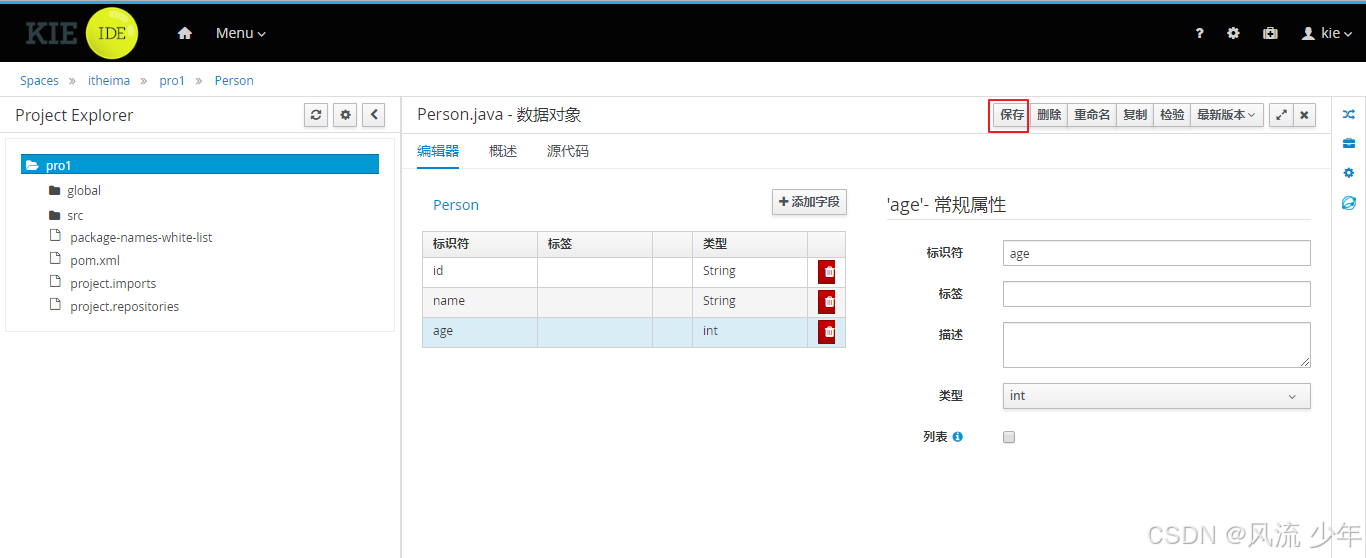Open the kie user dropdown
The image size is (1366, 558).
point(1326,33)
